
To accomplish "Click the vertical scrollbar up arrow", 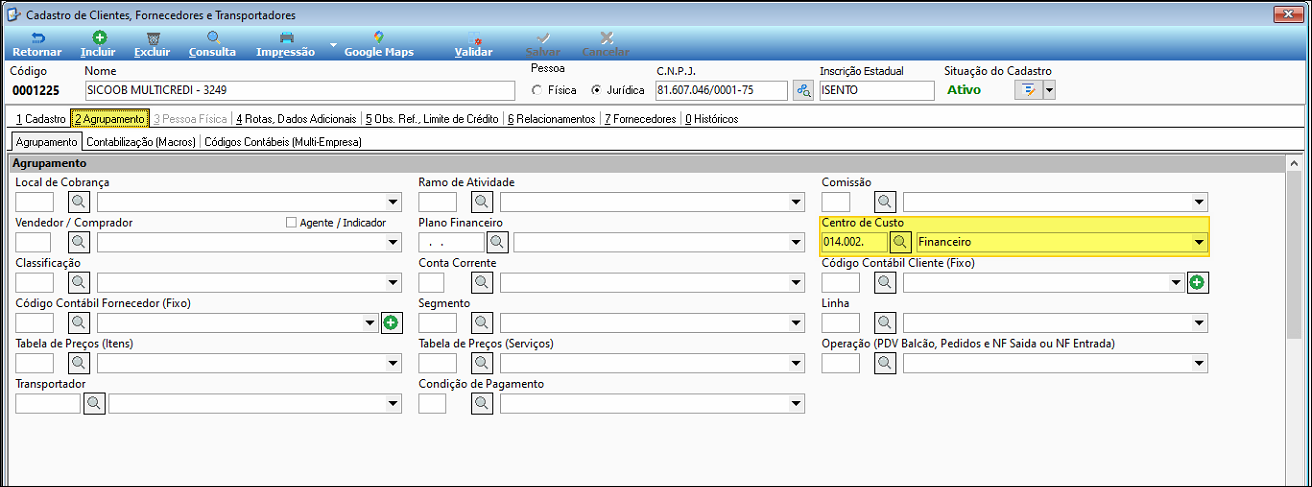I will click(x=1293, y=163).
